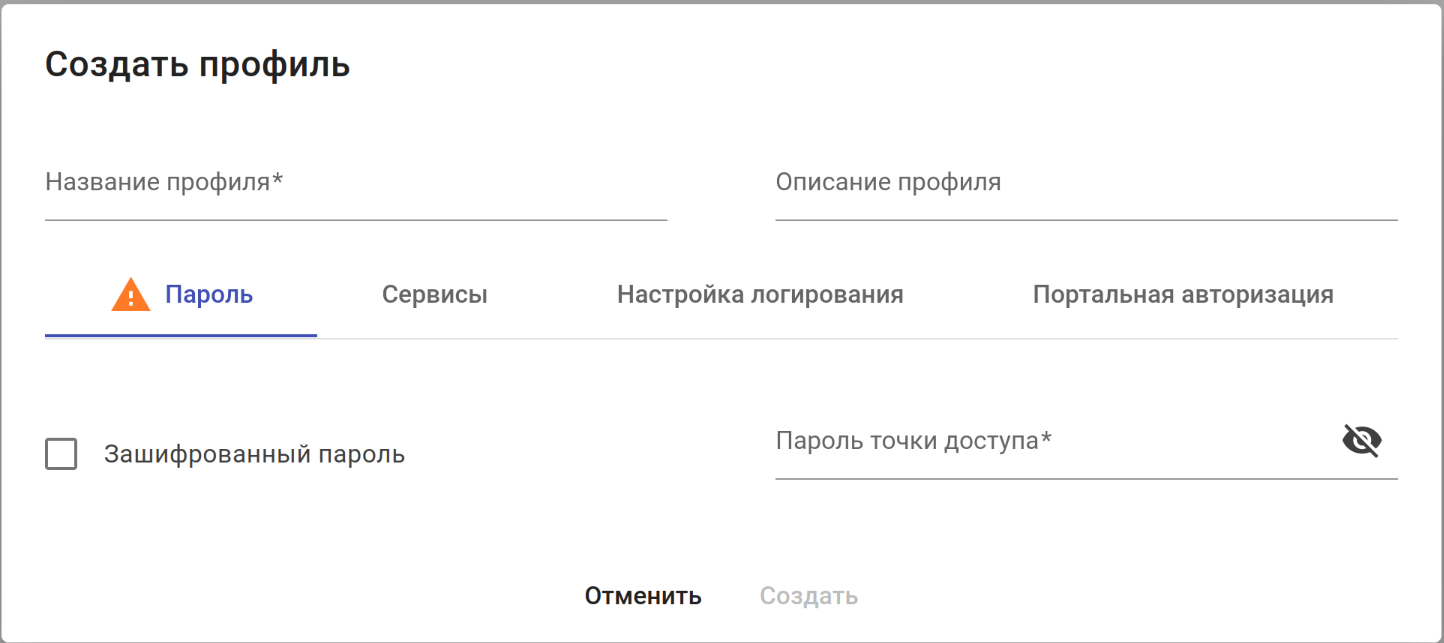The width and height of the screenshot is (1444, 643).
Task: Click the Создать button
Action: click(808, 596)
